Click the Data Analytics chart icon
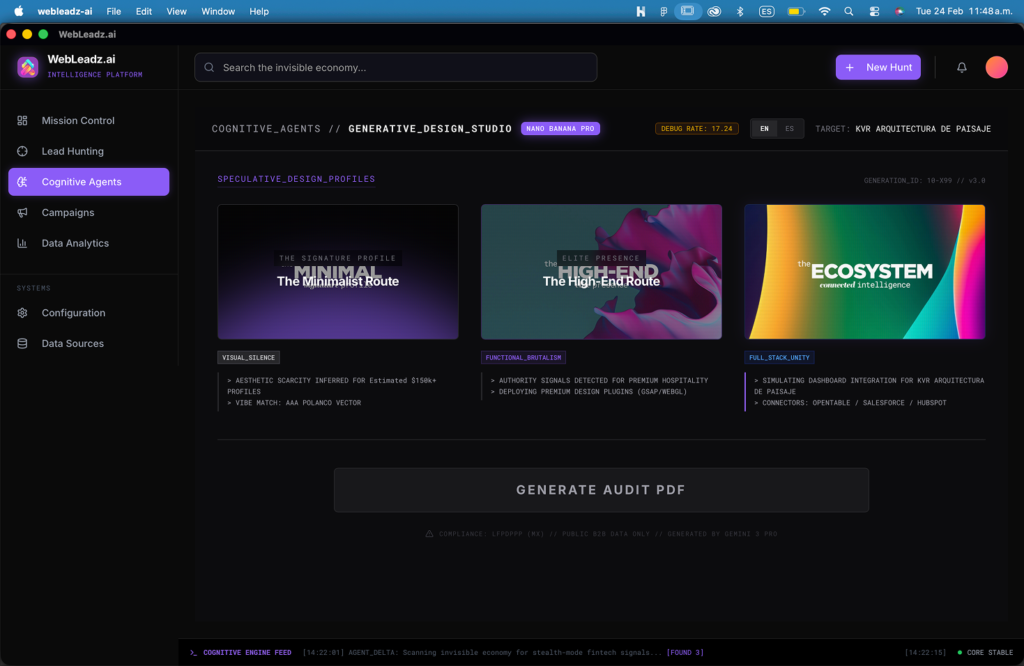Screen dimensions: 1024x666 click(22, 243)
